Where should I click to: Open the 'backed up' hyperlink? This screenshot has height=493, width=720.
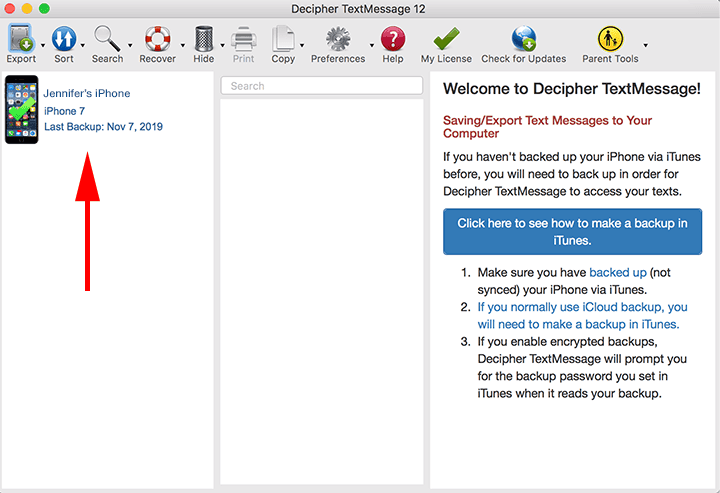[x=618, y=272]
